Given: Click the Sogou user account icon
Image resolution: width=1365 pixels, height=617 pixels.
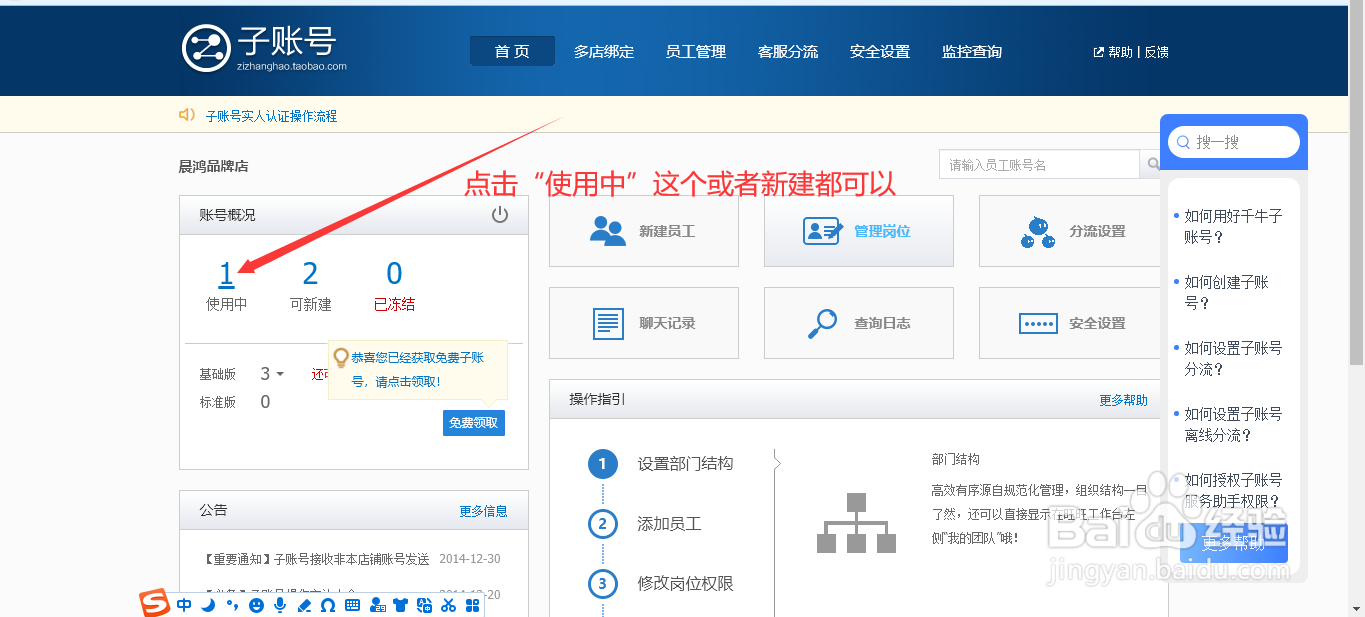Looking at the screenshot, I should [x=377, y=605].
